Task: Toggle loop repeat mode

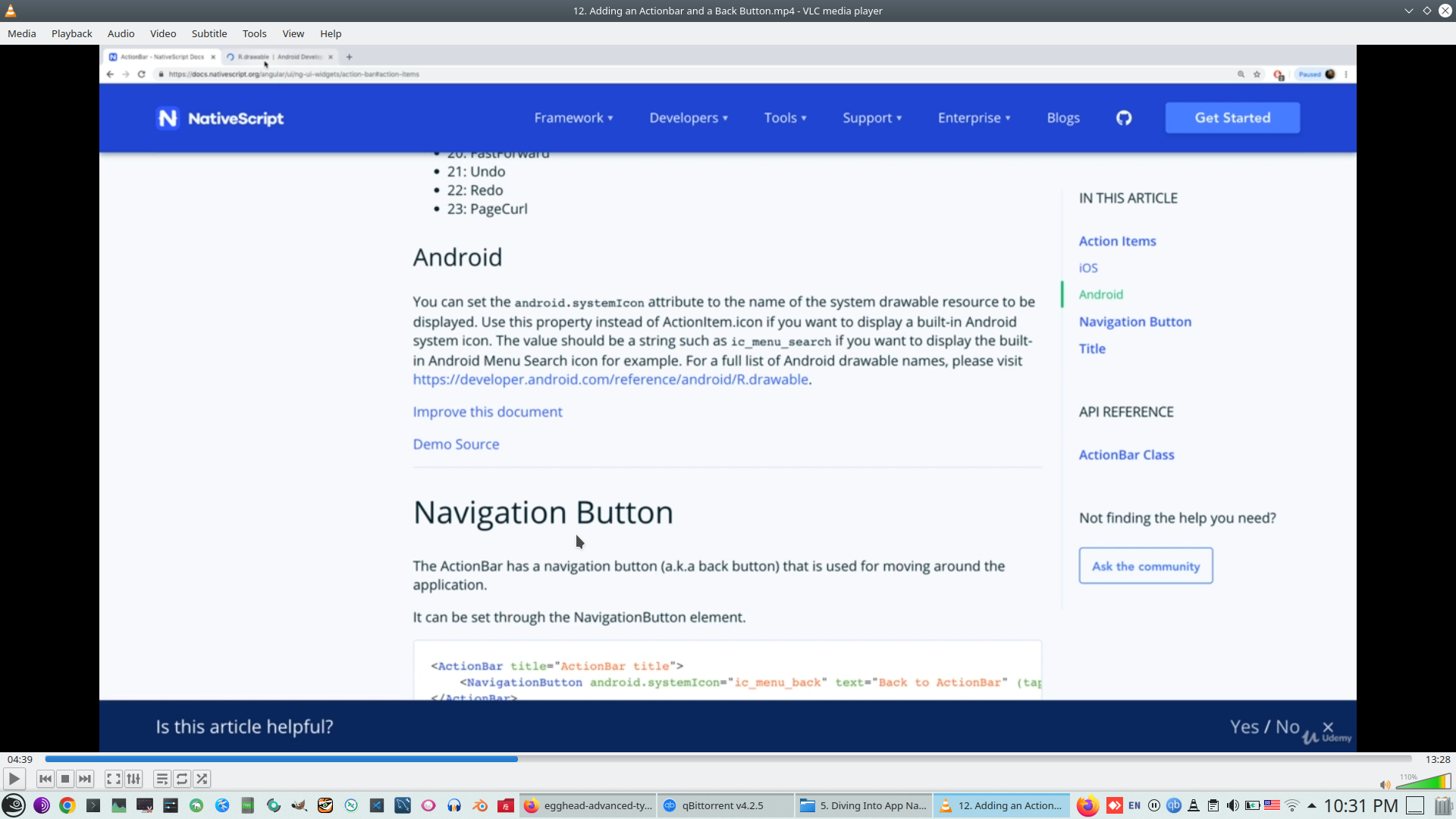Action: pyautogui.click(x=182, y=779)
